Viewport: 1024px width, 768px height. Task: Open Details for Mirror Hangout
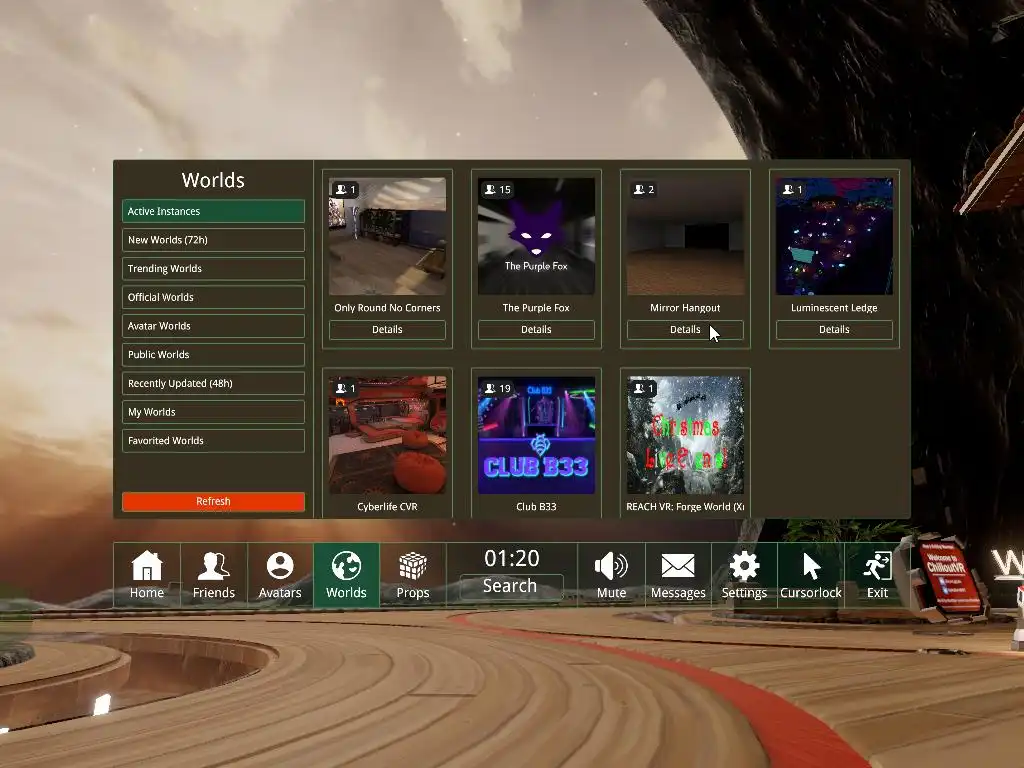[x=685, y=330]
